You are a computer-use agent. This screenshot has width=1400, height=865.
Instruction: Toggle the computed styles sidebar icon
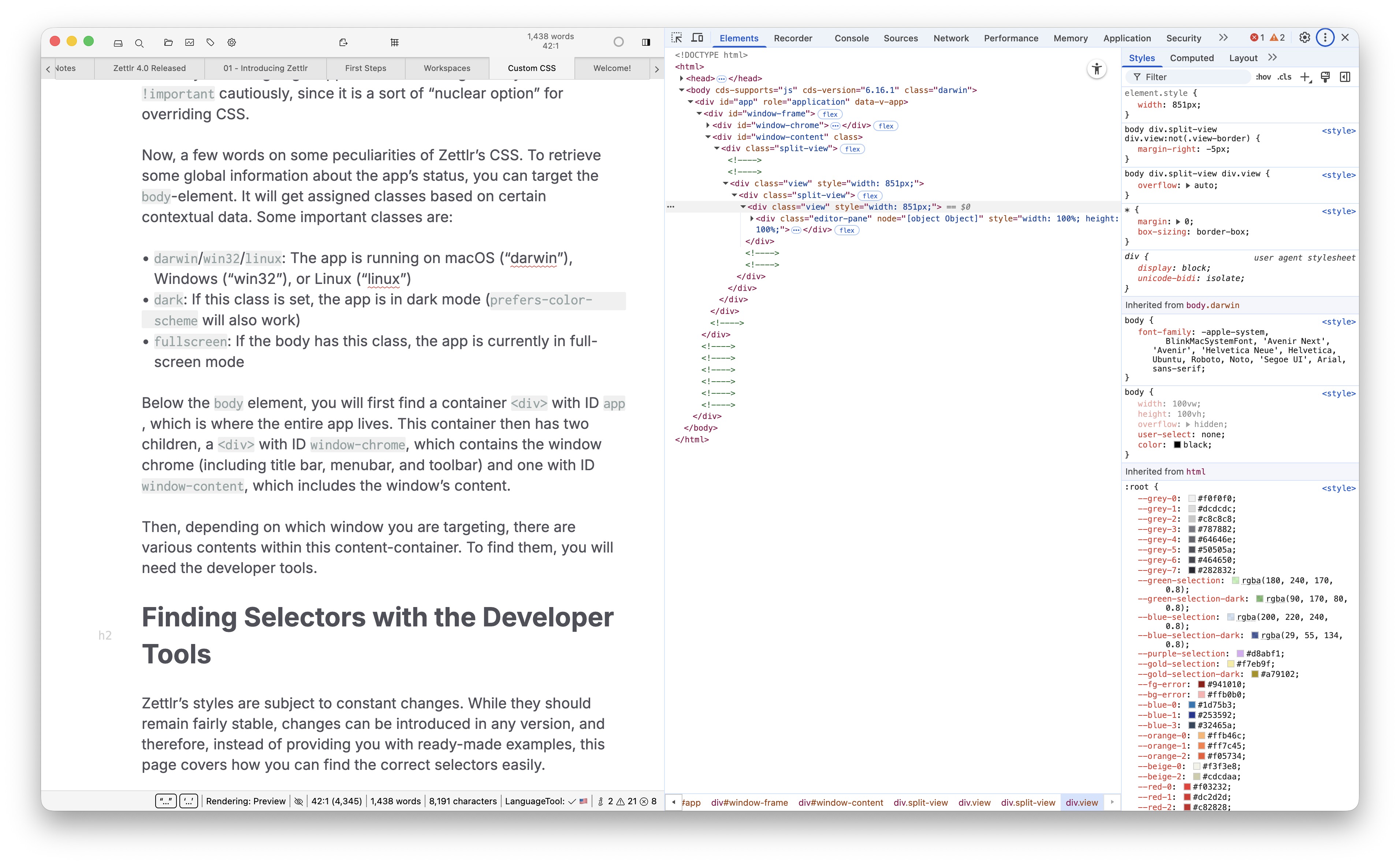(x=1345, y=77)
